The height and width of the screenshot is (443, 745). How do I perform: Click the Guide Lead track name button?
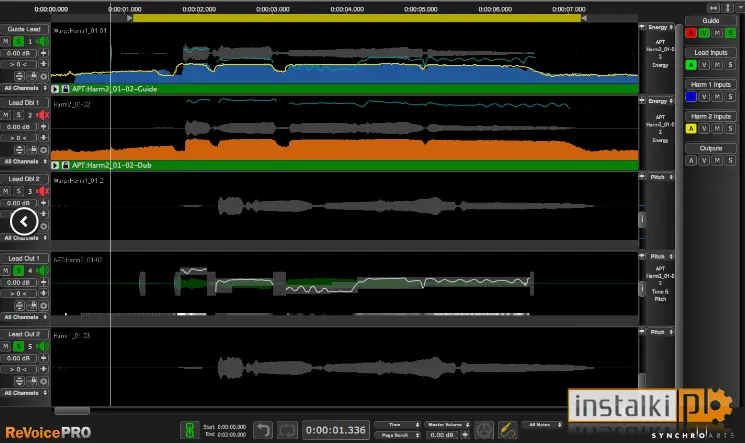pos(24,29)
